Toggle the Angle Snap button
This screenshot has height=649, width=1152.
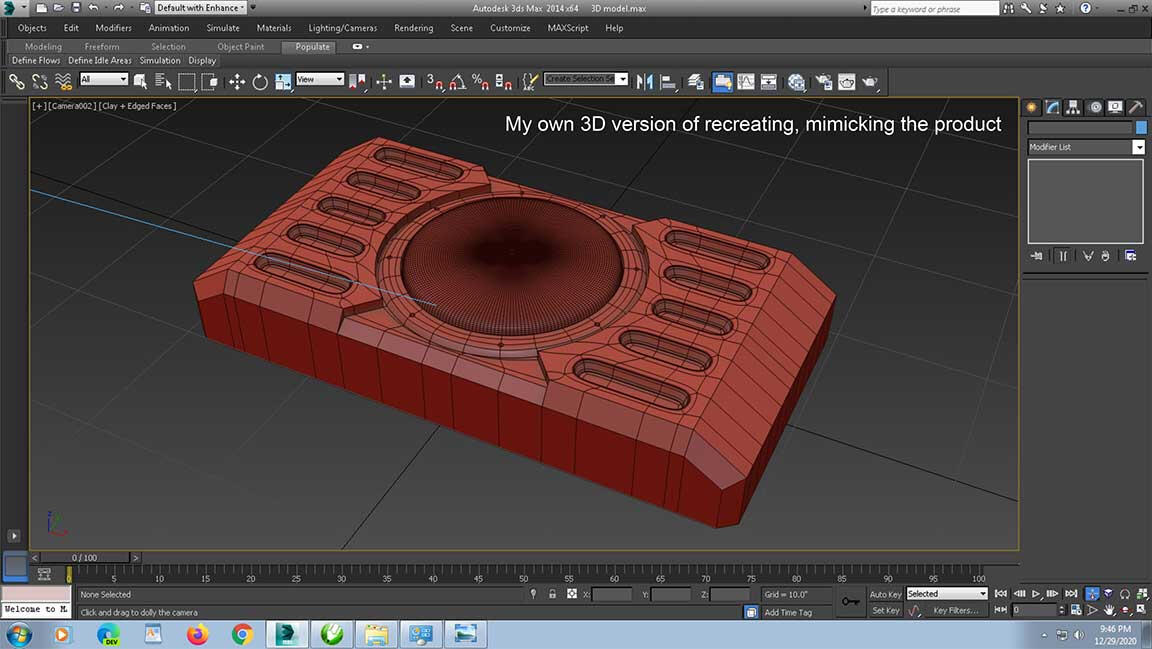pos(457,82)
